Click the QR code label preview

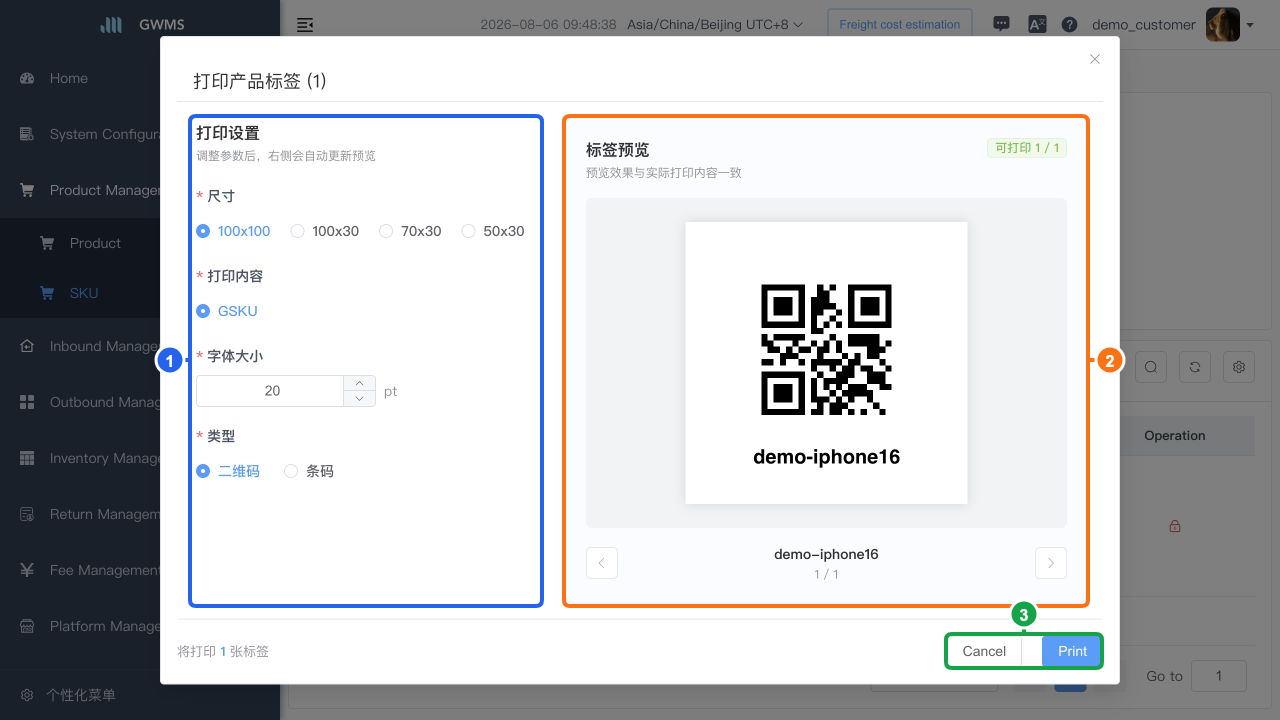click(x=826, y=363)
